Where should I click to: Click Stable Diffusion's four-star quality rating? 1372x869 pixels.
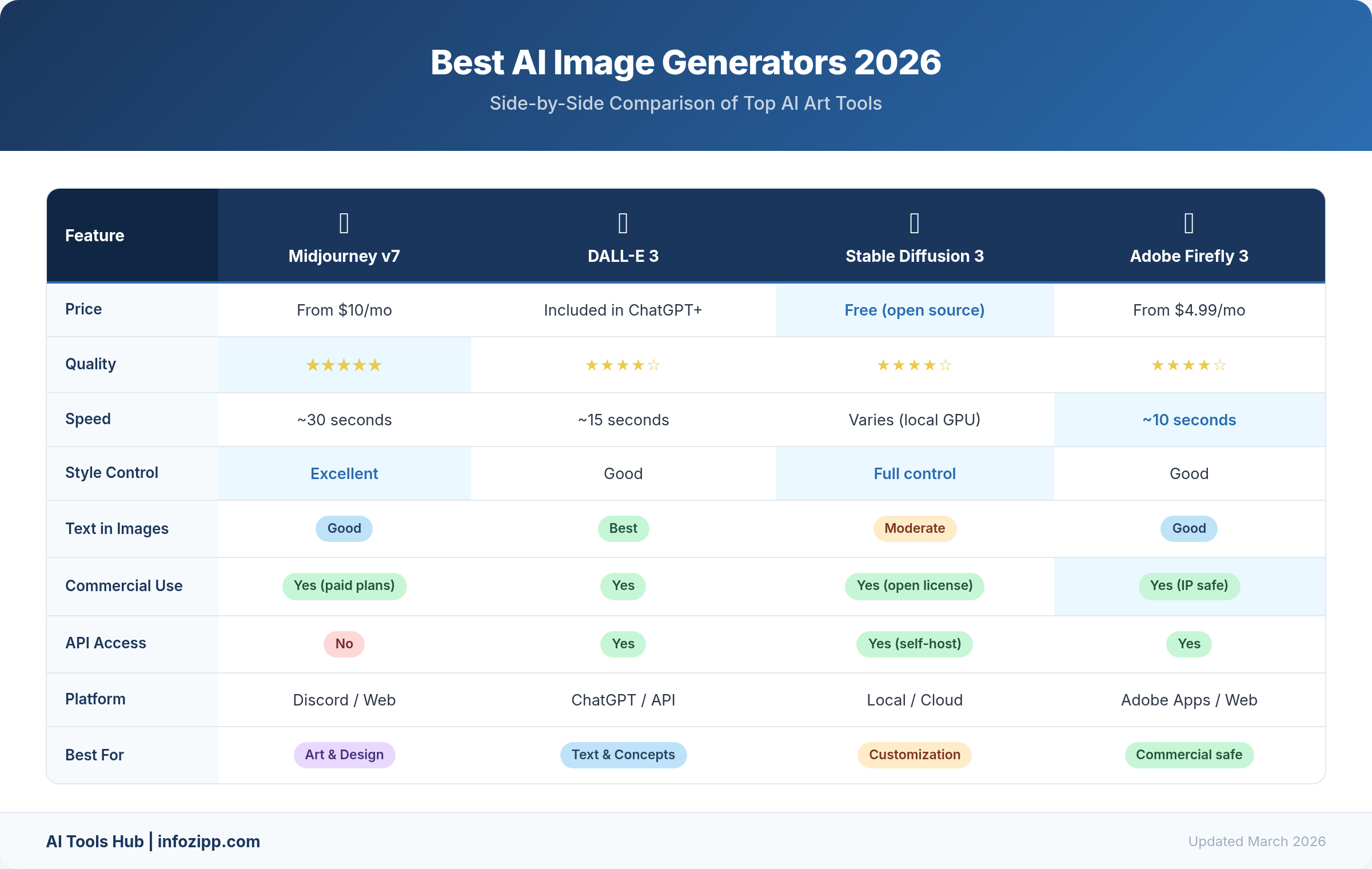coord(914,365)
